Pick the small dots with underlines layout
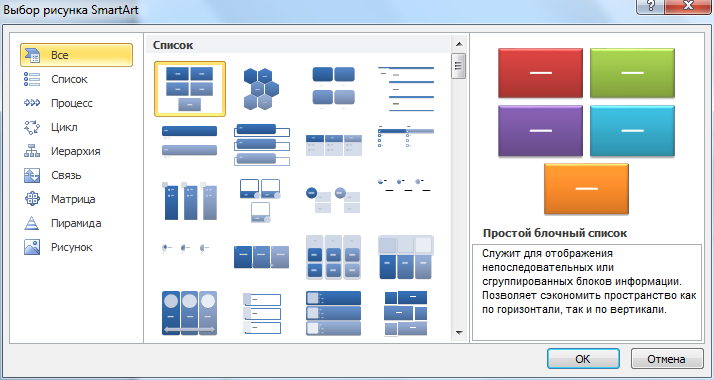 [404, 184]
